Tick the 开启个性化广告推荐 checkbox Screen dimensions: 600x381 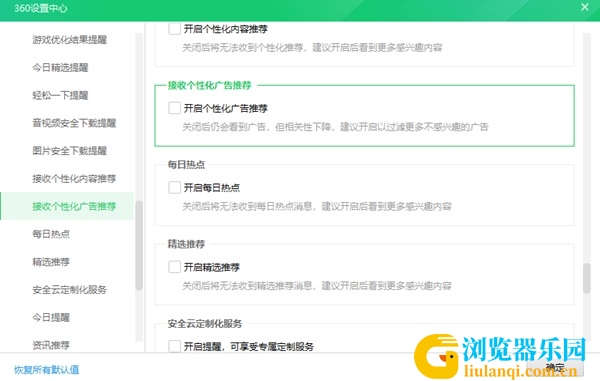(174, 108)
